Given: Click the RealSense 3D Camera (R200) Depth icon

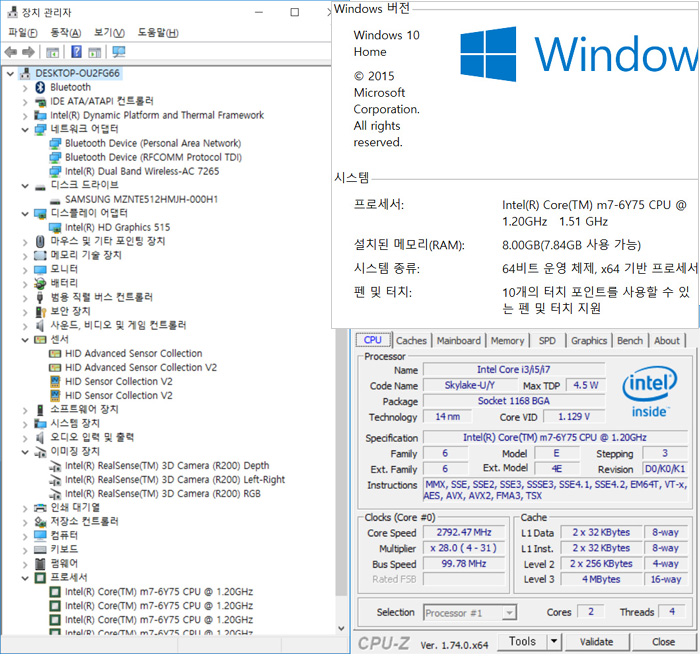Looking at the screenshot, I should (55, 466).
